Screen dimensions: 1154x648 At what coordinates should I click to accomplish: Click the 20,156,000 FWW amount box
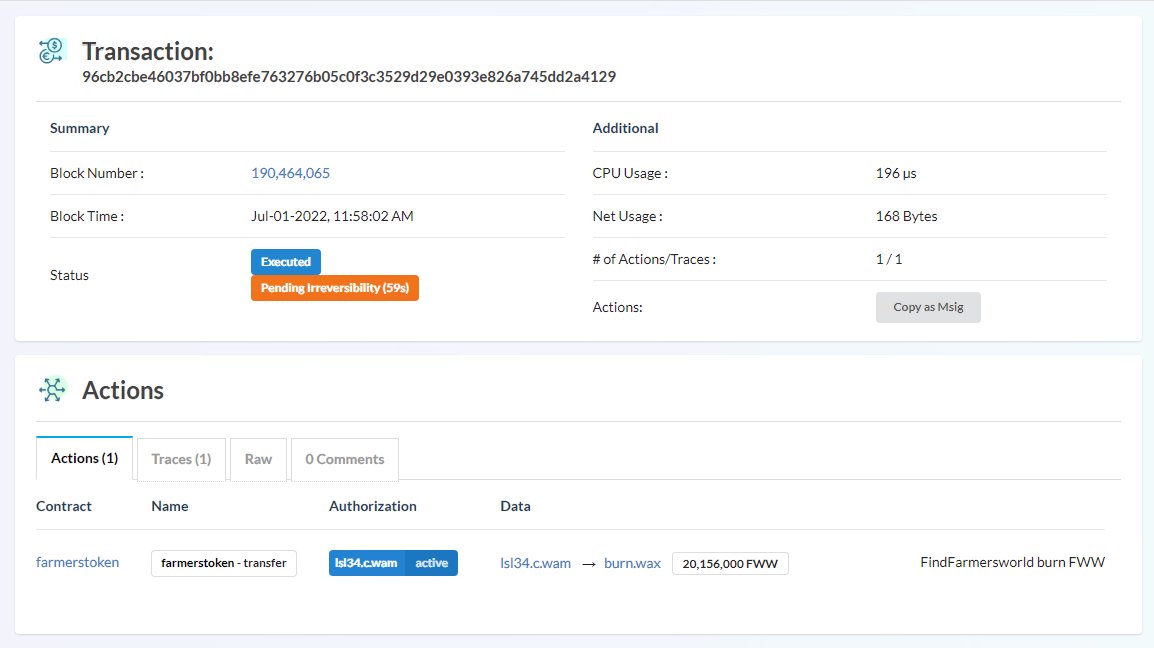pyautogui.click(x=730, y=563)
